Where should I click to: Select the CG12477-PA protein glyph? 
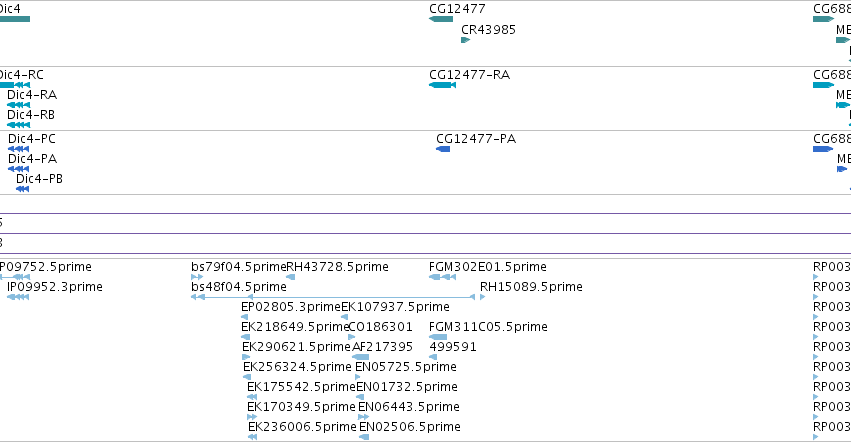443,149
